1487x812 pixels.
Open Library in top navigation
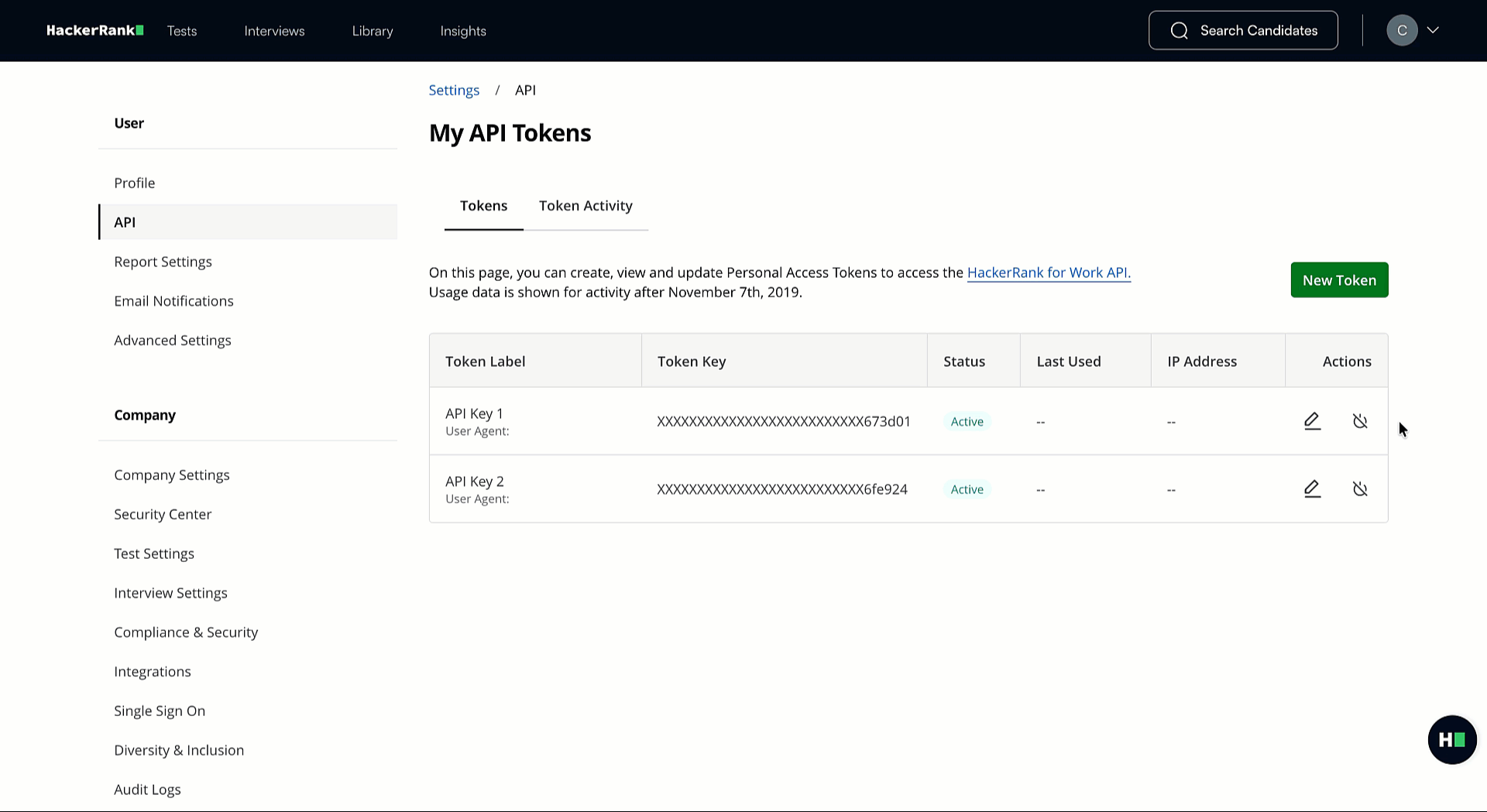click(373, 31)
